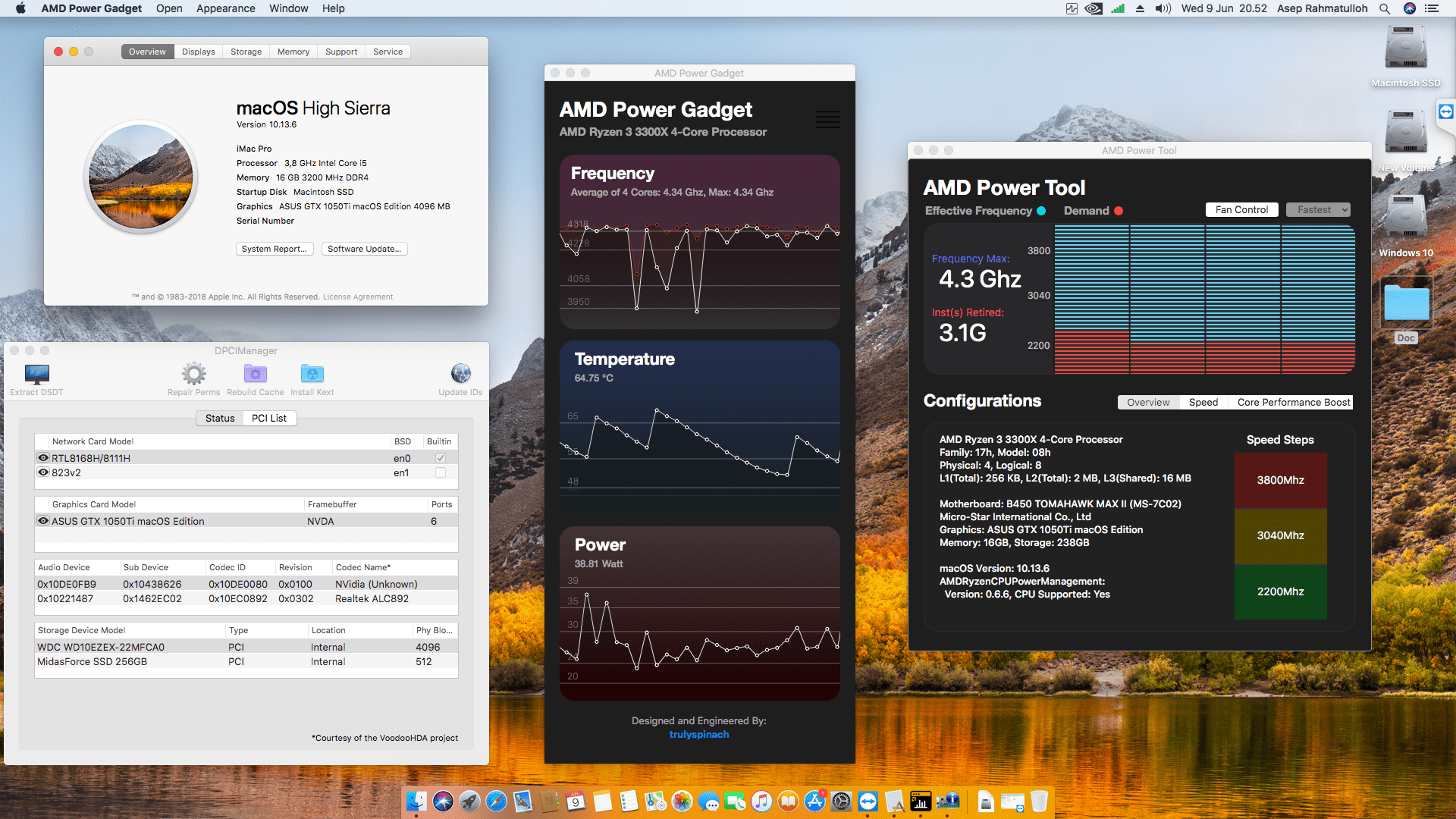The height and width of the screenshot is (819, 1456).
Task: Open App Store from the Dock
Action: [x=814, y=801]
